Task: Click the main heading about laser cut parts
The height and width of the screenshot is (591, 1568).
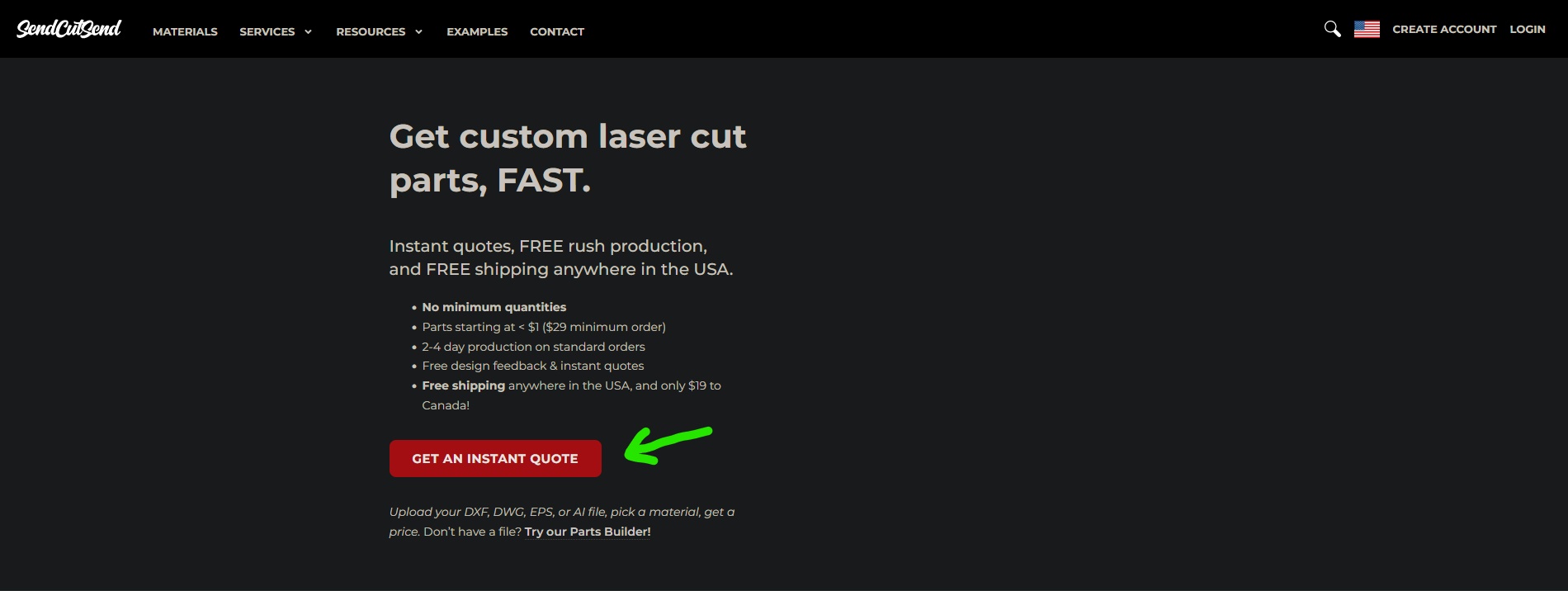Action: coord(568,158)
